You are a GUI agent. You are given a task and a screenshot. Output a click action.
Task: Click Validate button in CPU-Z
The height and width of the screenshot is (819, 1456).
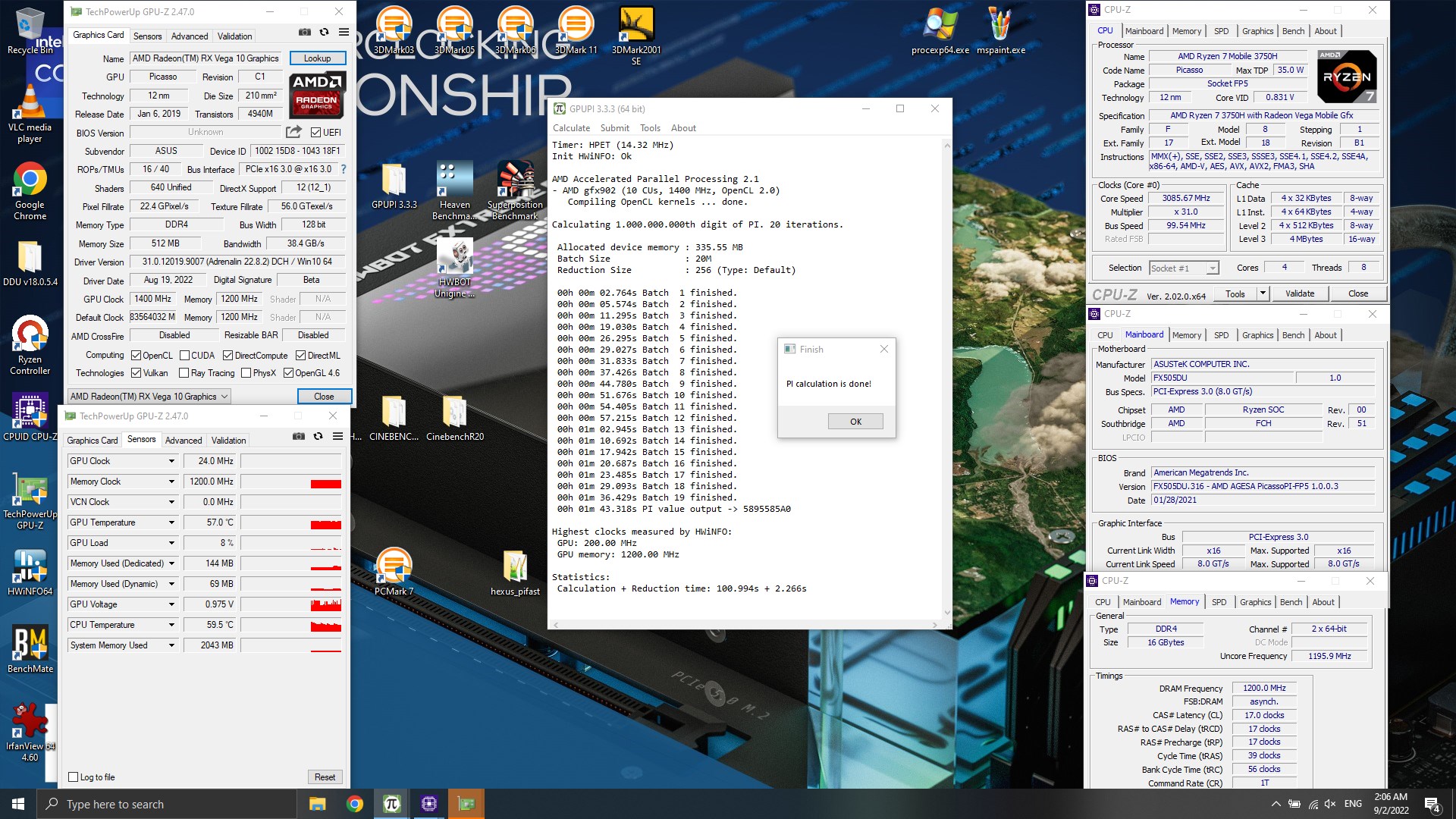click(1300, 293)
